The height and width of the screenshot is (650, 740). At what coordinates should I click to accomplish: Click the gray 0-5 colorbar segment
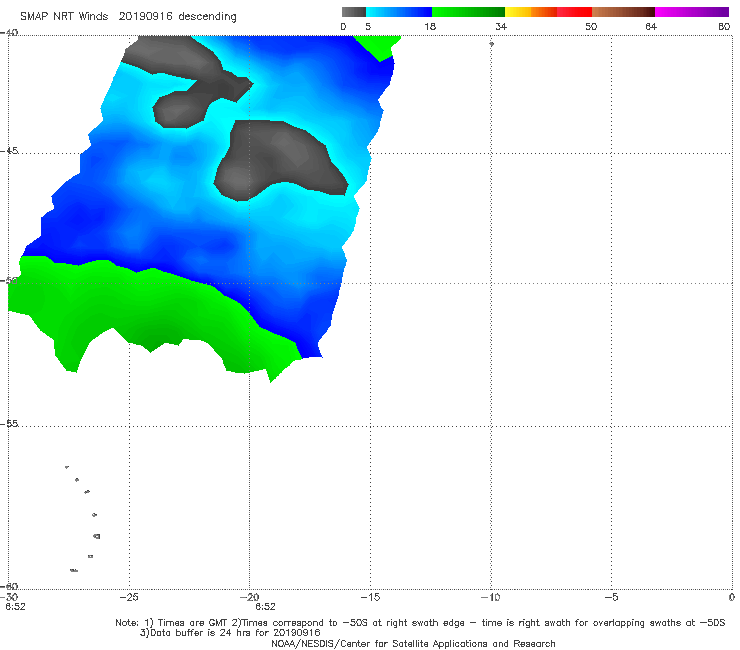(353, 12)
